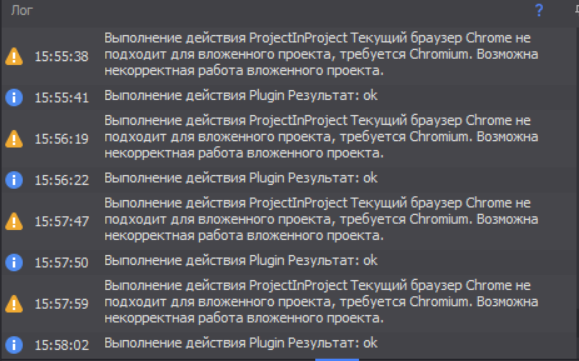The height and width of the screenshot is (361, 579).
Task: Select the Plugin result ok message at 15:56:22
Action: (x=241, y=178)
